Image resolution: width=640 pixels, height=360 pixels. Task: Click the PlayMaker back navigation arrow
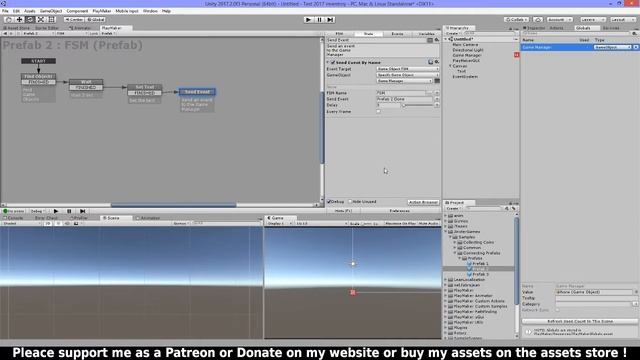tap(5, 33)
